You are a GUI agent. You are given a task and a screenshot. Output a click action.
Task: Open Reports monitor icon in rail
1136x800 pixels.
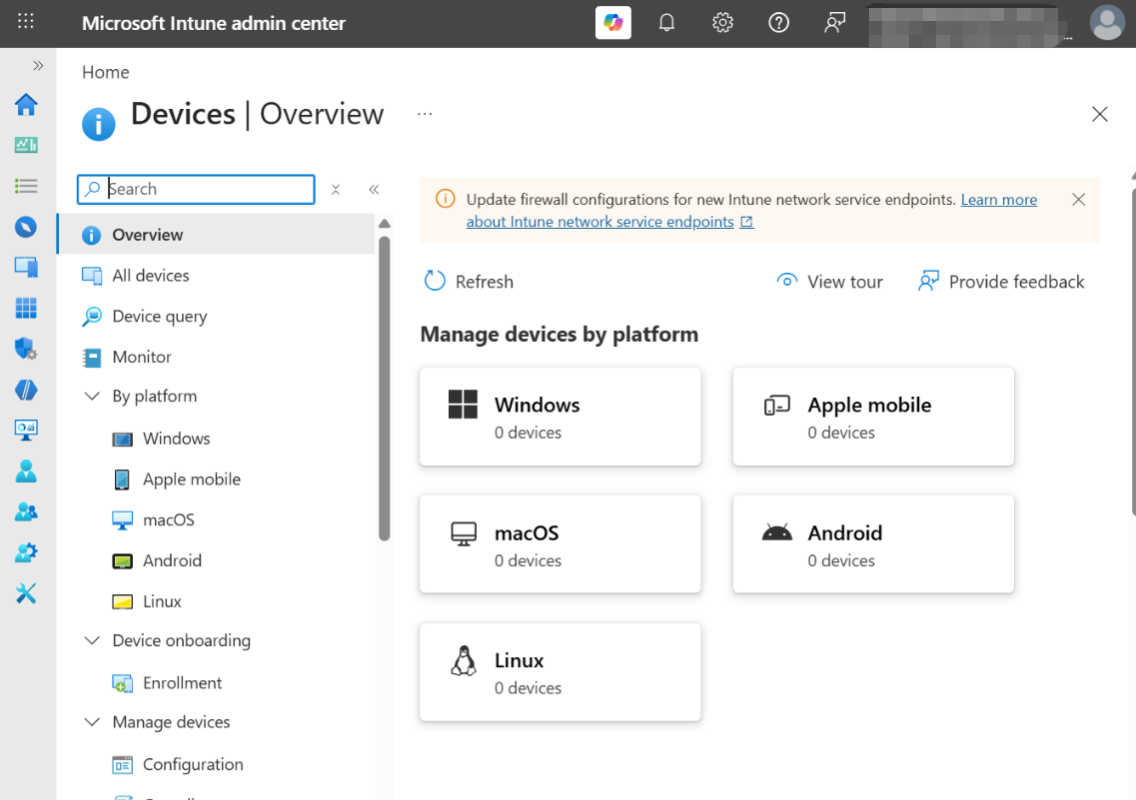pos(26,430)
